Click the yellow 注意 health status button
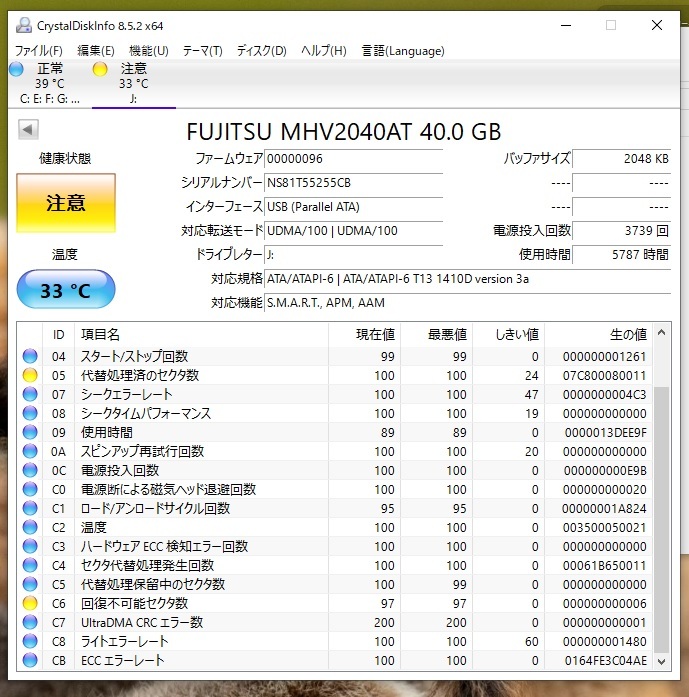Viewport: 689px width, 697px height. click(x=66, y=203)
